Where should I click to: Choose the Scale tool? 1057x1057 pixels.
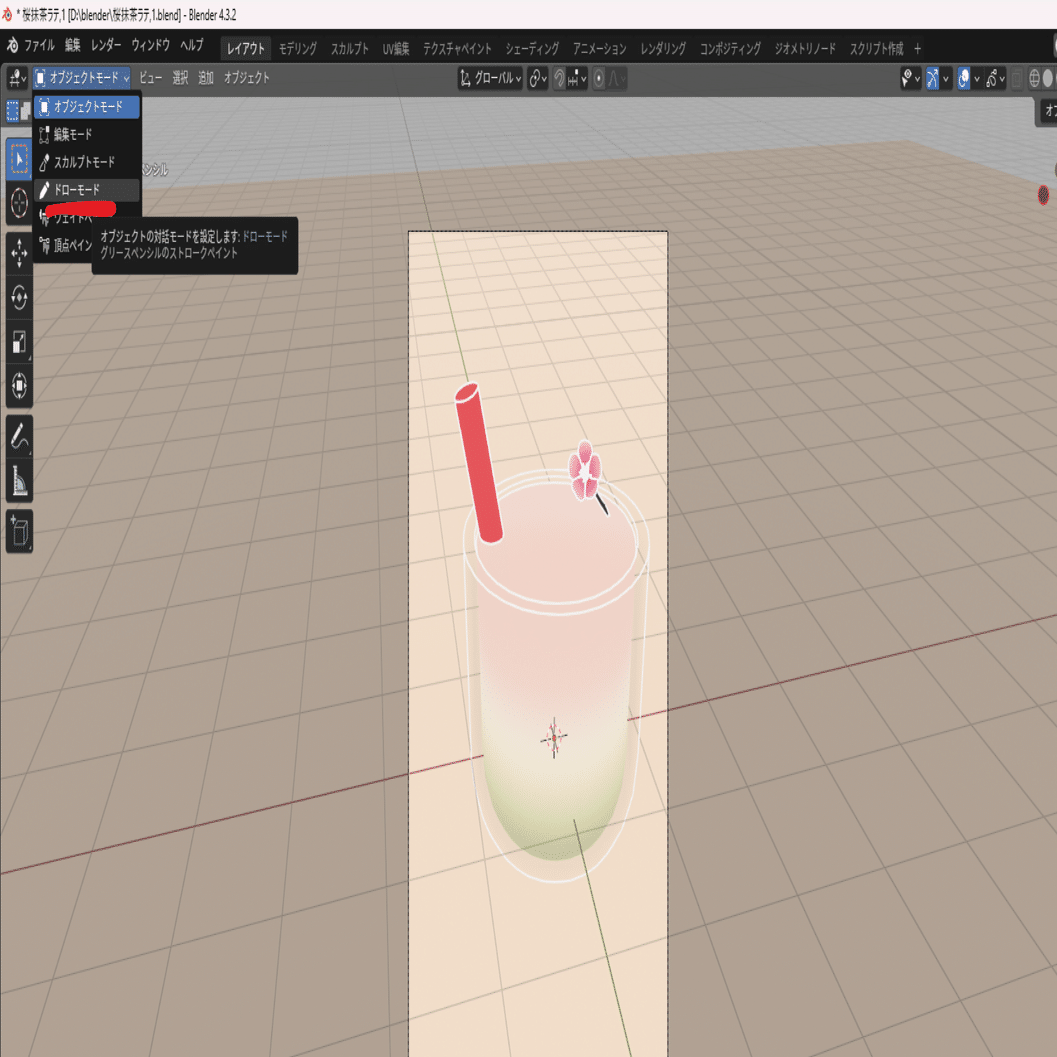pyautogui.click(x=19, y=342)
